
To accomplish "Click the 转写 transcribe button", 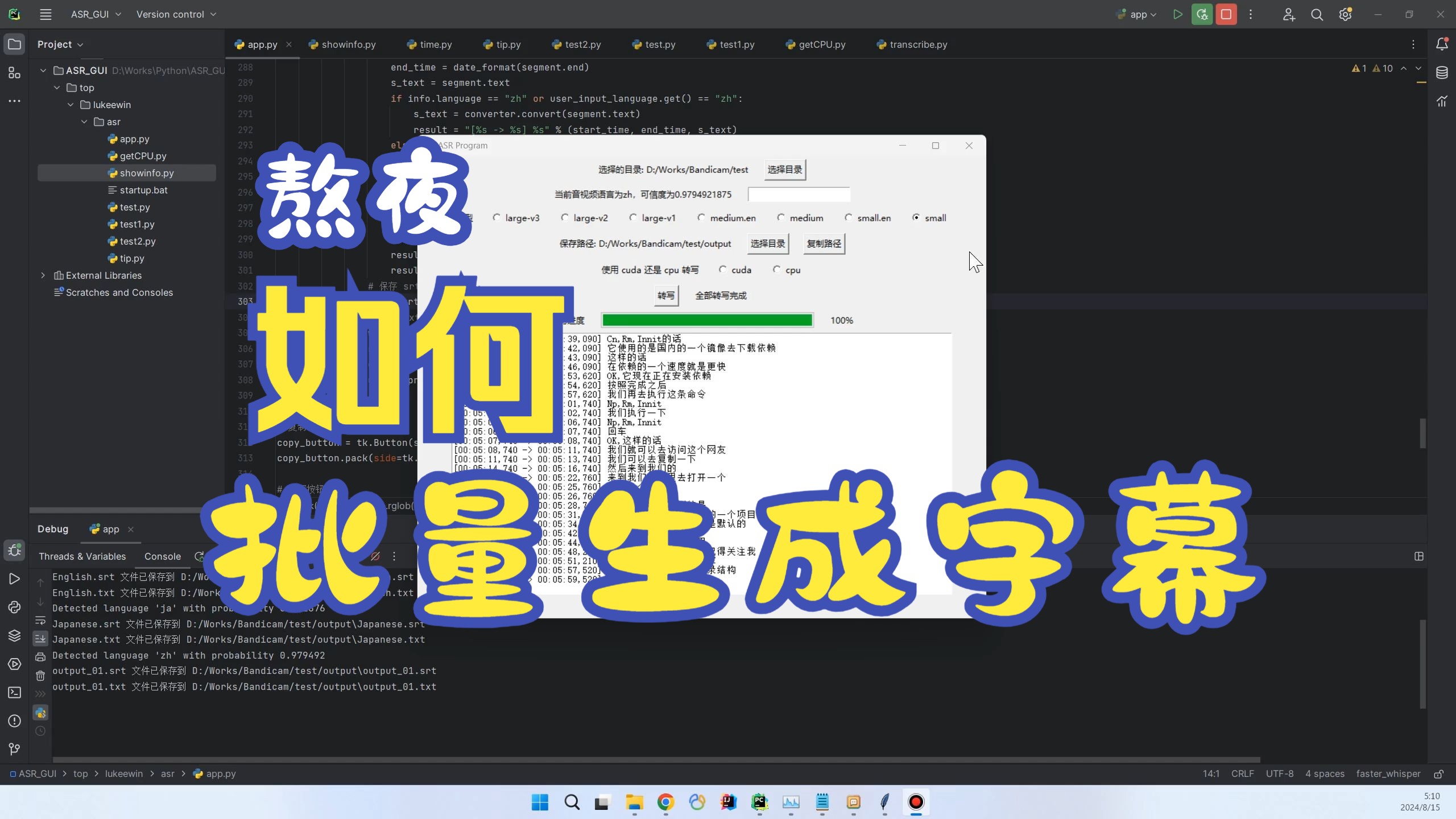I will [666, 295].
